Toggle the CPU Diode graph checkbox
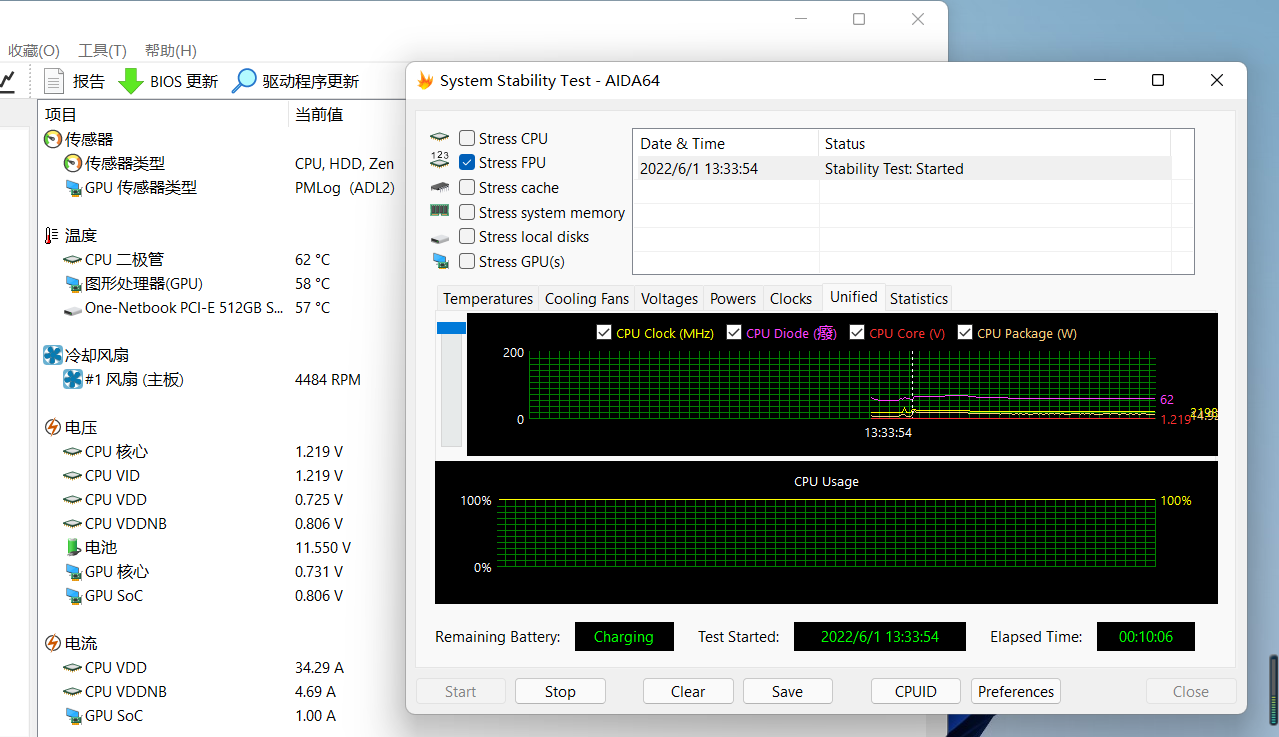Screen dimensions: 1279x737 point(734,332)
